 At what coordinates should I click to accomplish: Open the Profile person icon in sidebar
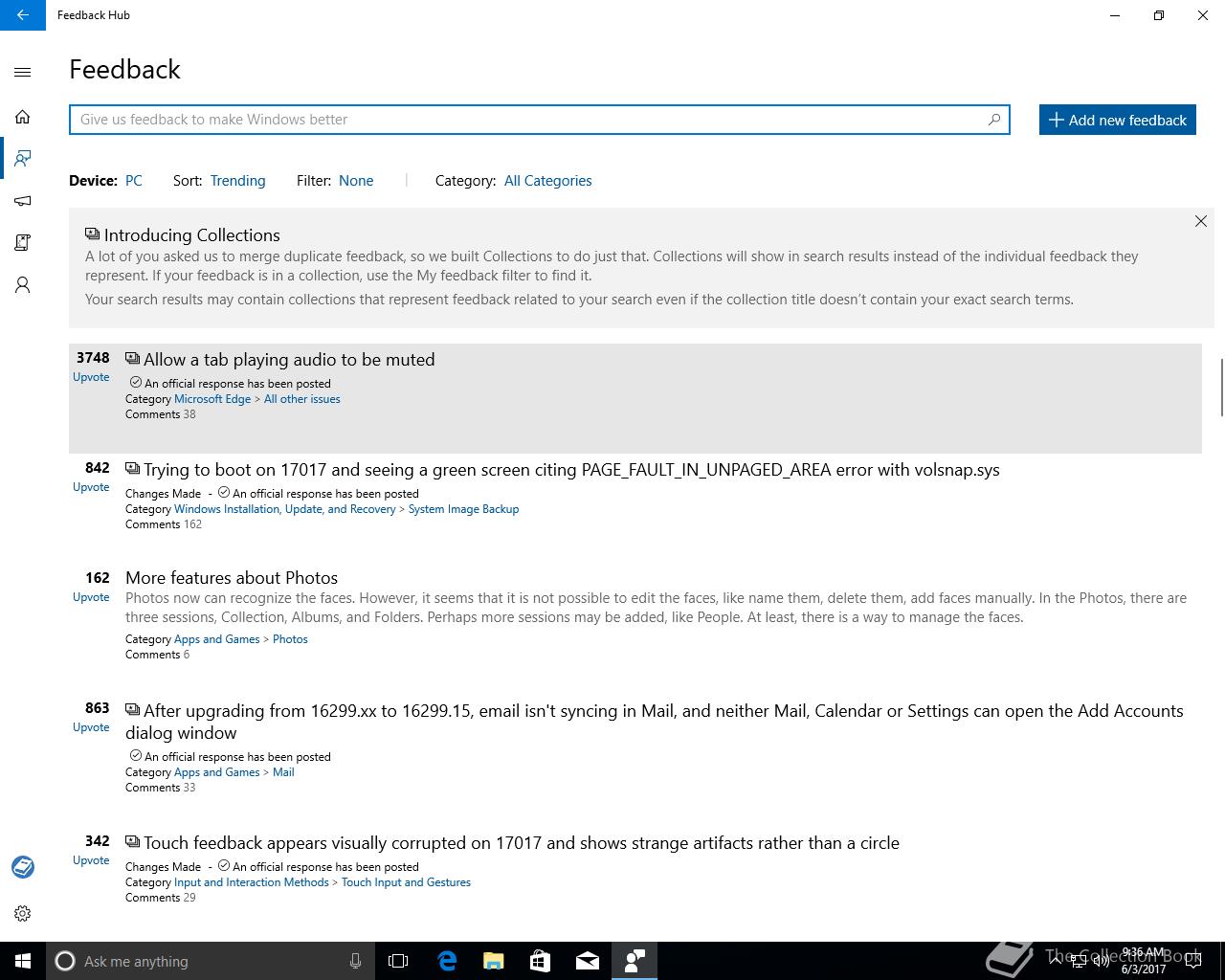coord(23,285)
